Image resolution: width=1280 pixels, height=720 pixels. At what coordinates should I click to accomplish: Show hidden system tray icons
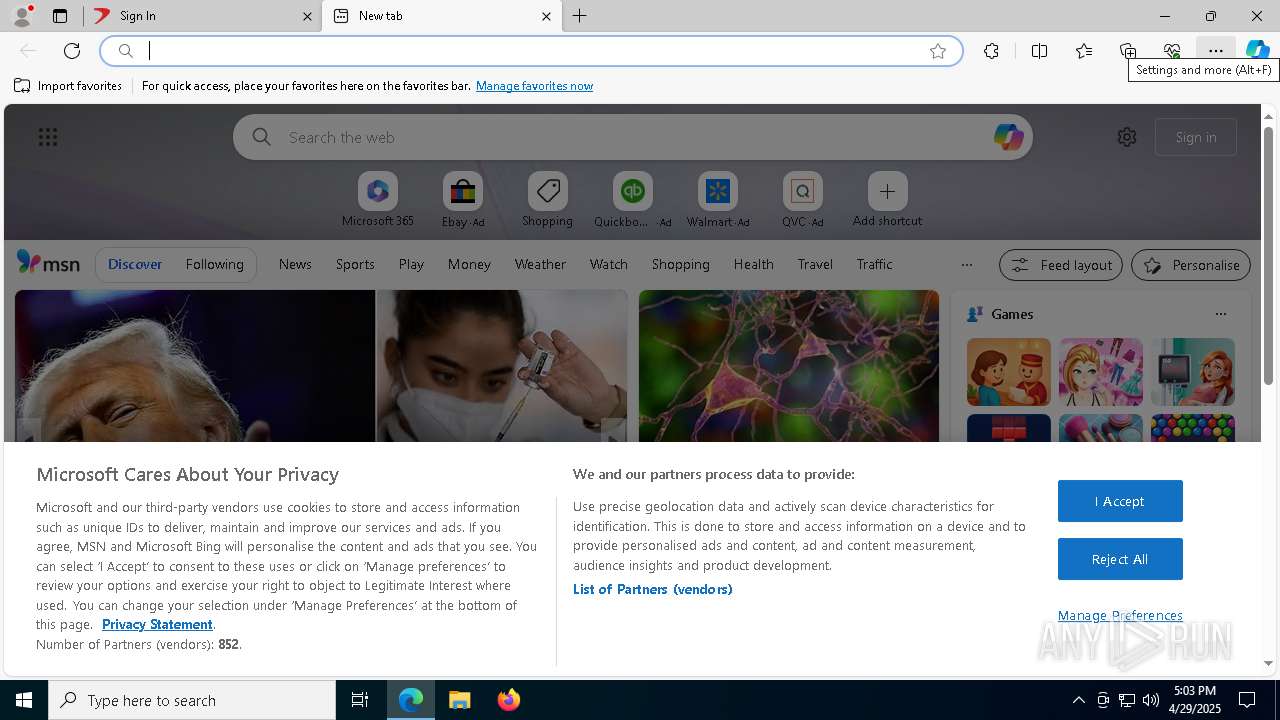pos(1078,700)
